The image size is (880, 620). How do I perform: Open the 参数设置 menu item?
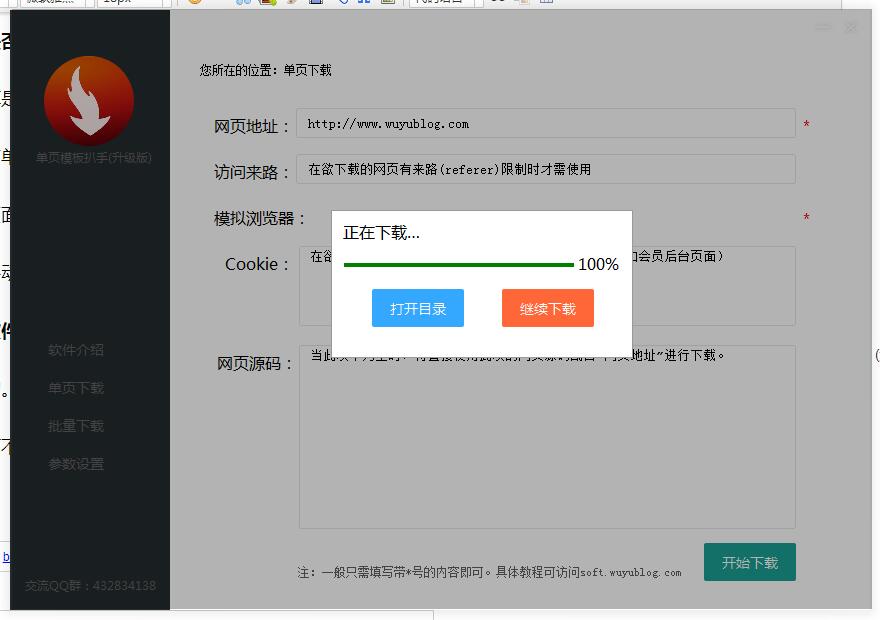[76, 464]
